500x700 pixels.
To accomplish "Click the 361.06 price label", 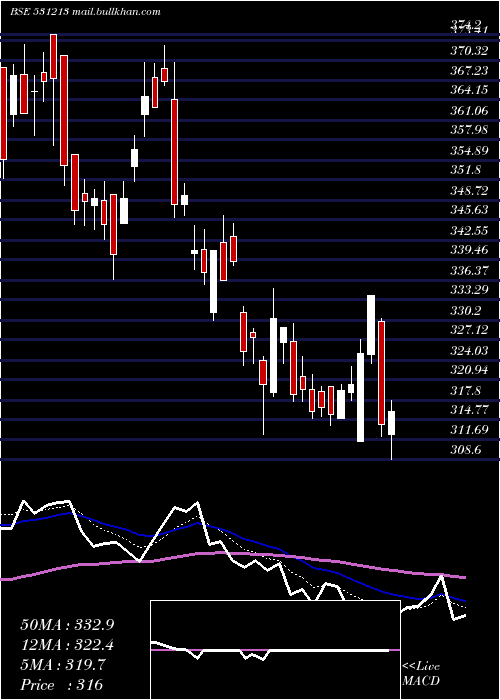I will pyautogui.click(x=469, y=110).
